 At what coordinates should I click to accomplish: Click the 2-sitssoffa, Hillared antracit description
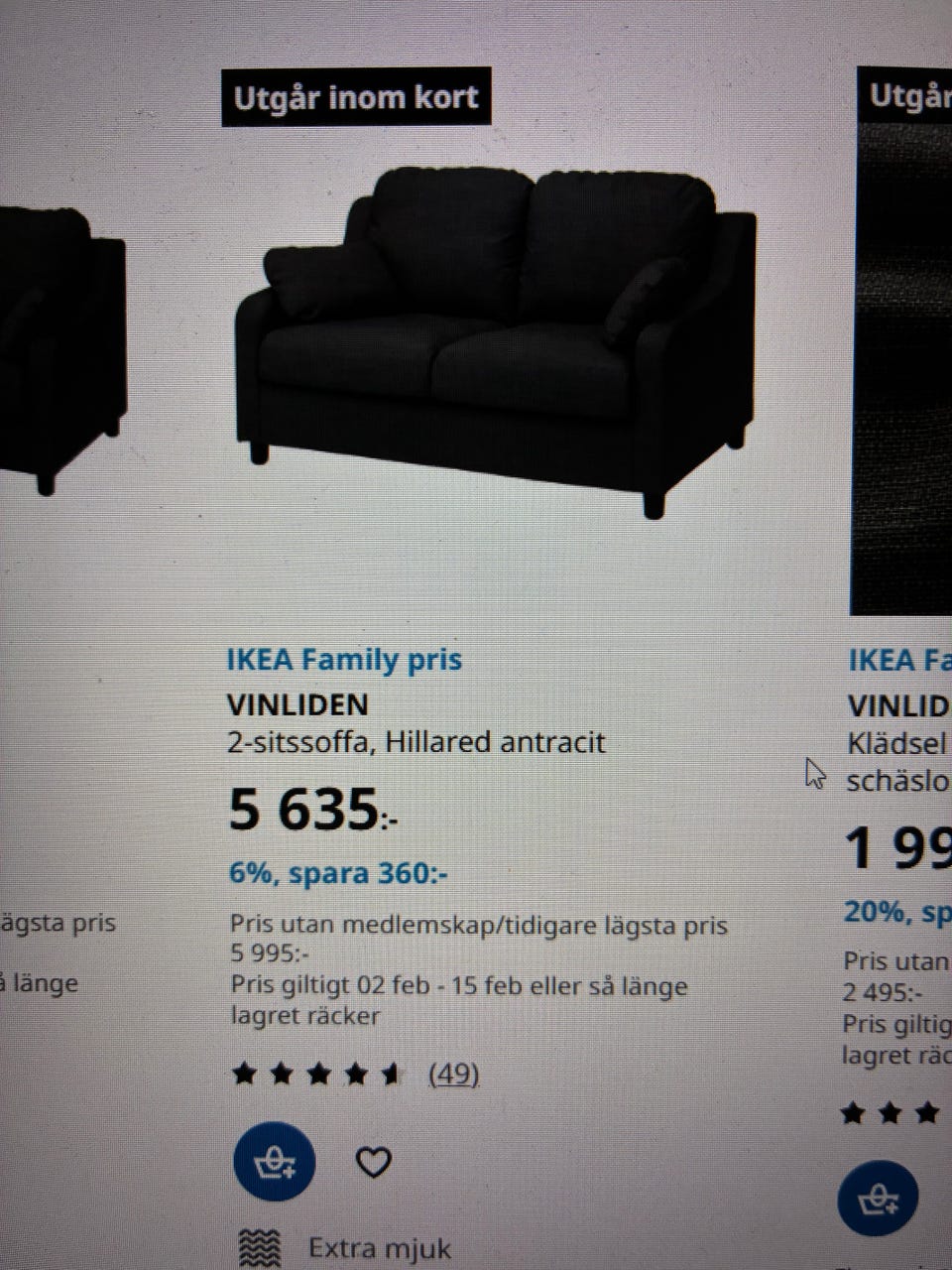[x=416, y=742]
